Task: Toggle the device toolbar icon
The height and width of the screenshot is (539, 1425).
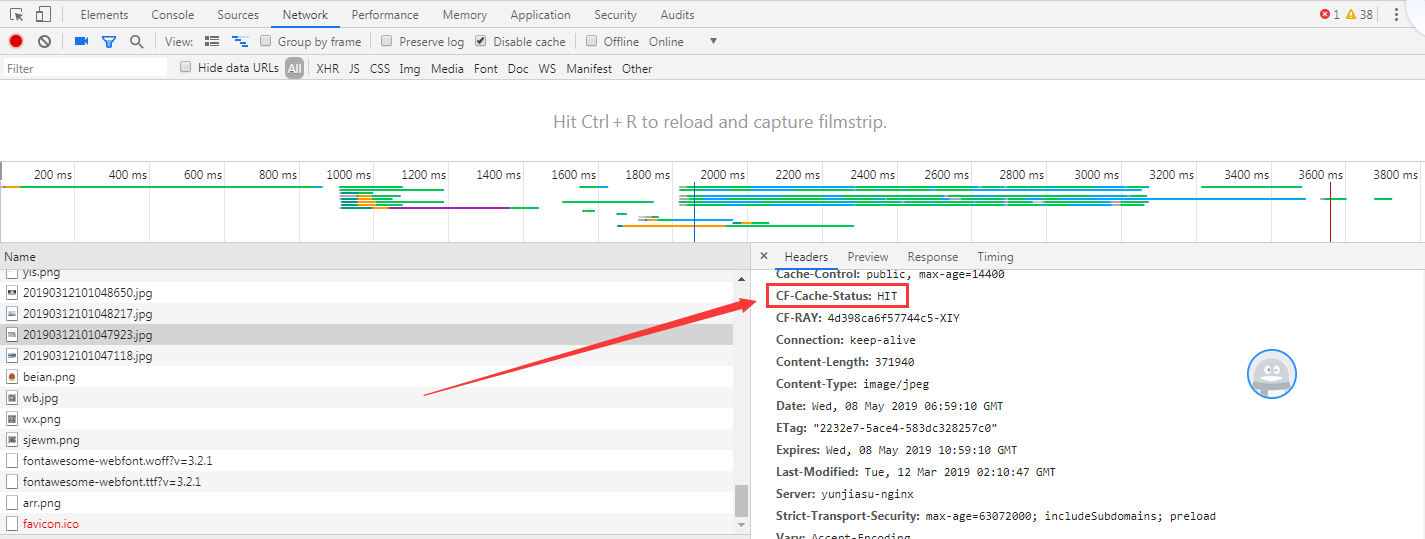Action: (43, 15)
